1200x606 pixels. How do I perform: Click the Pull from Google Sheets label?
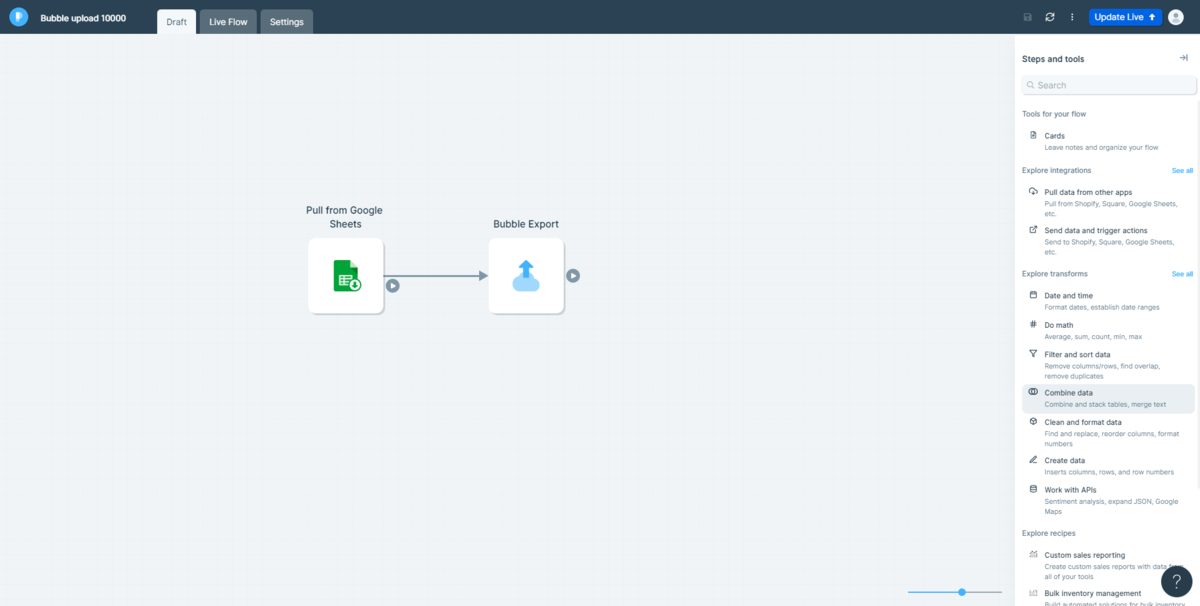click(345, 217)
